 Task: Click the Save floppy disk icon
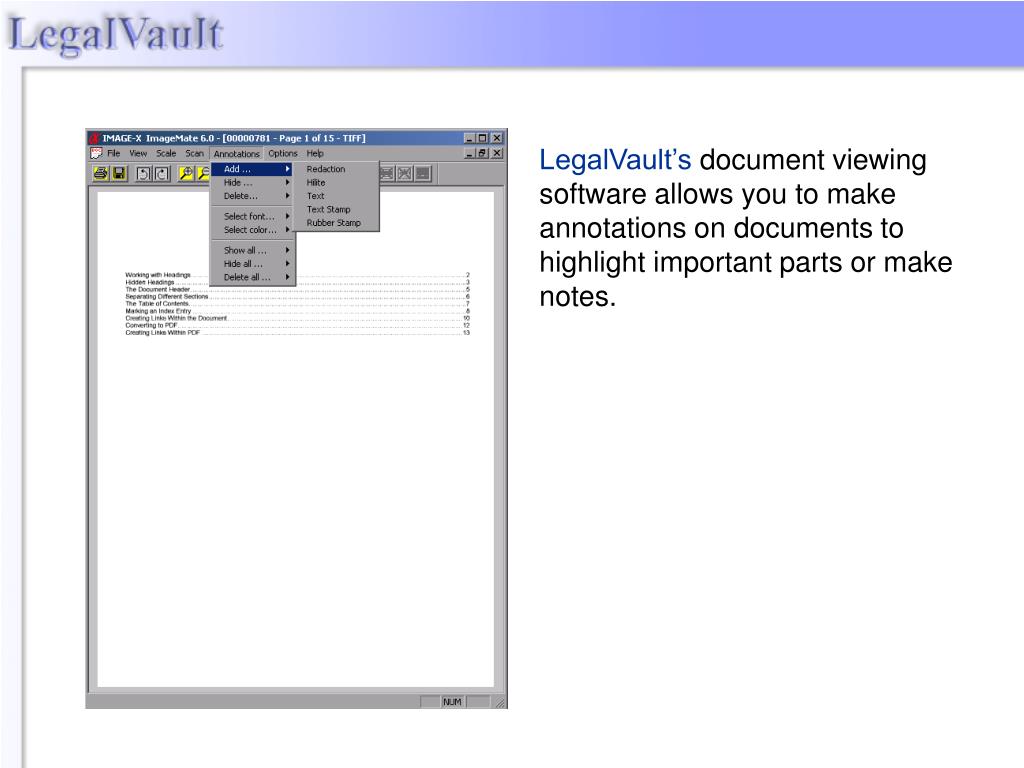point(119,174)
